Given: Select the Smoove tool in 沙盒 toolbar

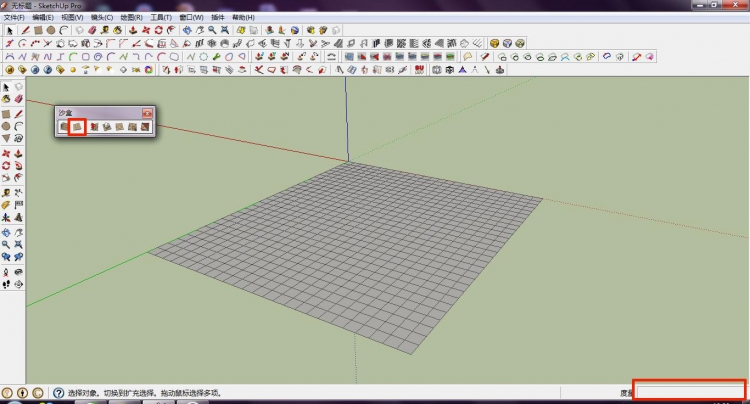Looking at the screenshot, I should tap(94, 127).
